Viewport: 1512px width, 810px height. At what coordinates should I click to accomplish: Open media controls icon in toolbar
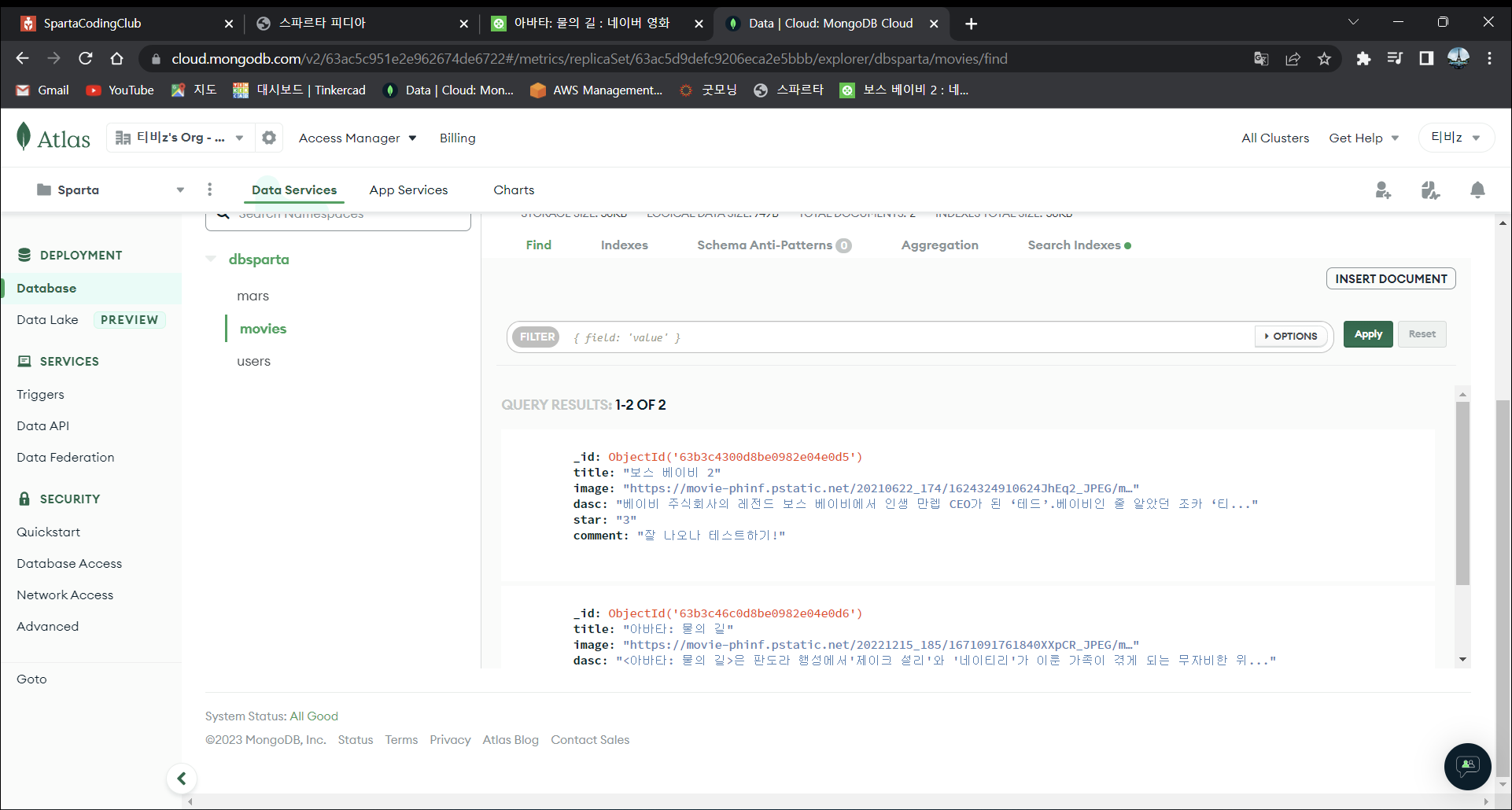point(1395,59)
